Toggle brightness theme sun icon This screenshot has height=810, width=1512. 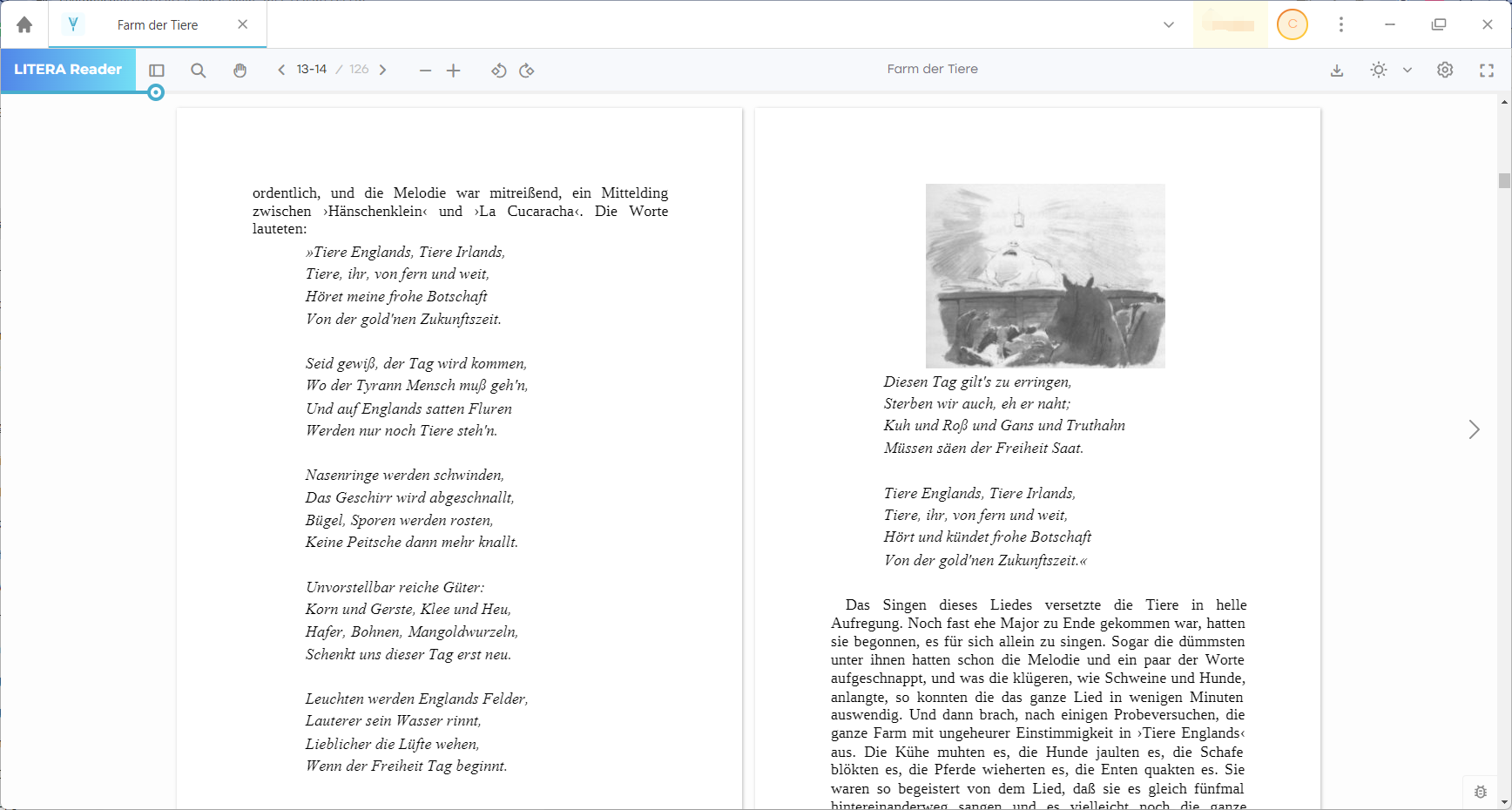[1379, 70]
